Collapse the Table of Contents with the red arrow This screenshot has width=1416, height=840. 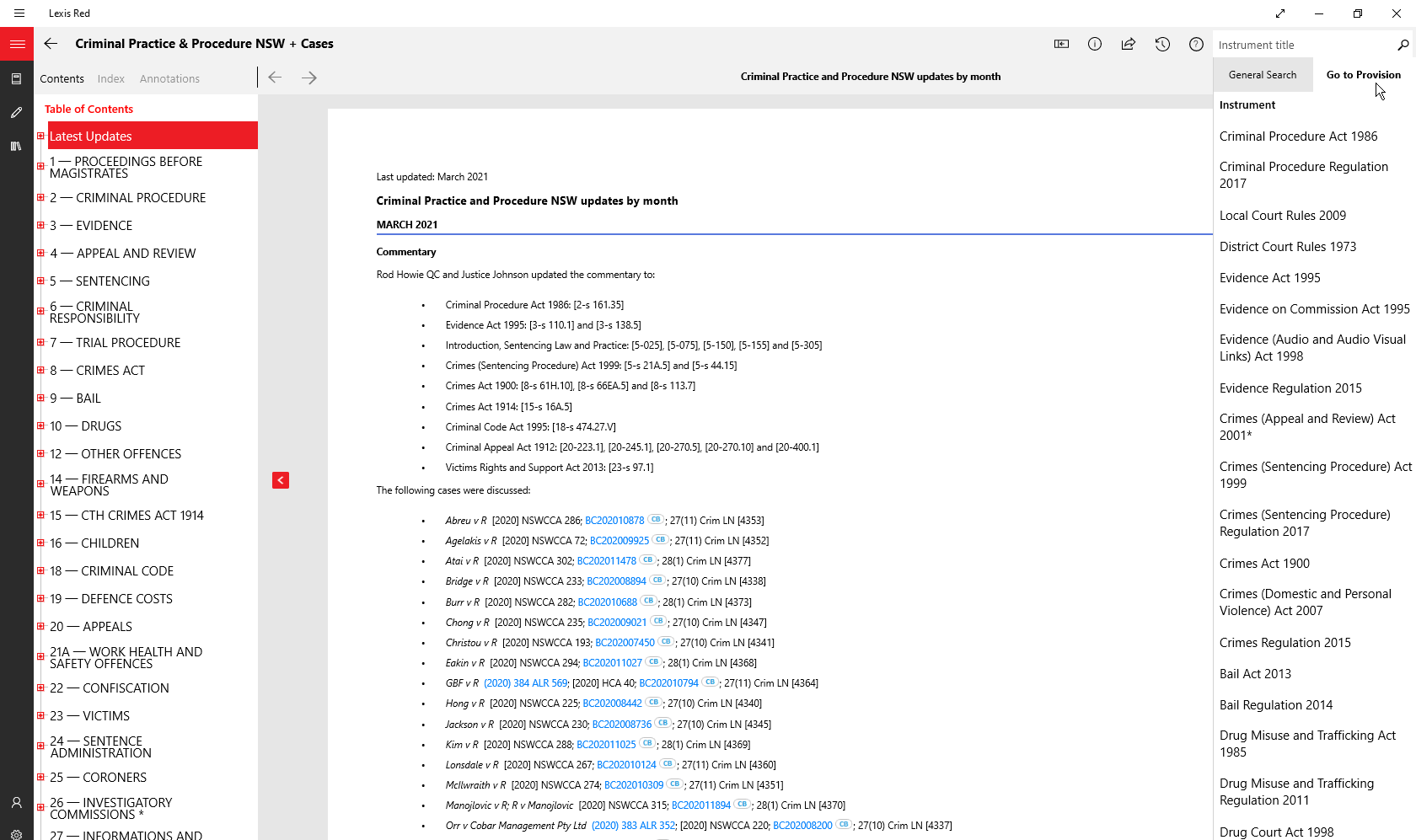[280, 480]
